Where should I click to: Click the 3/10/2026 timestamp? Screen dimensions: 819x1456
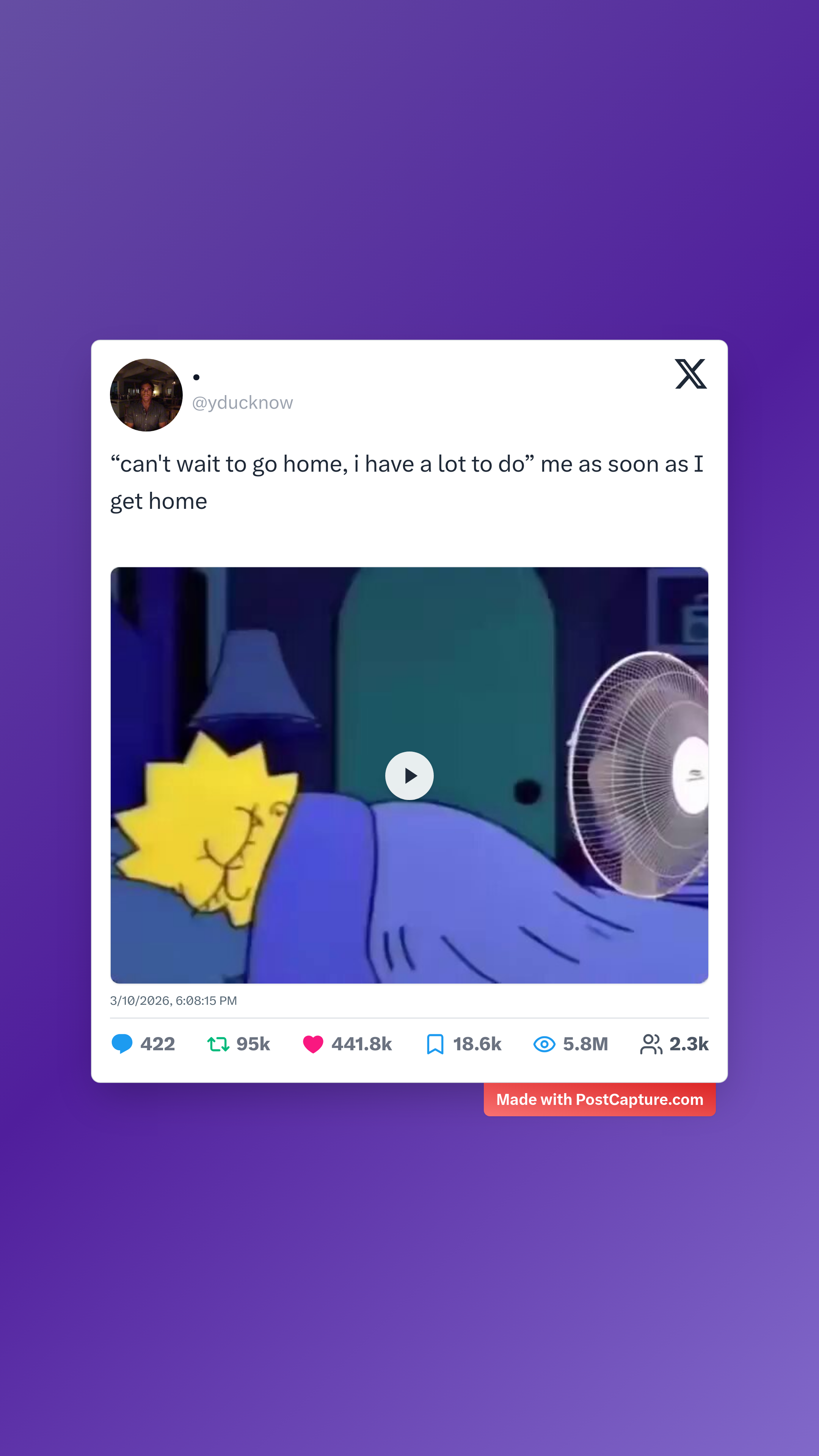click(x=174, y=1001)
